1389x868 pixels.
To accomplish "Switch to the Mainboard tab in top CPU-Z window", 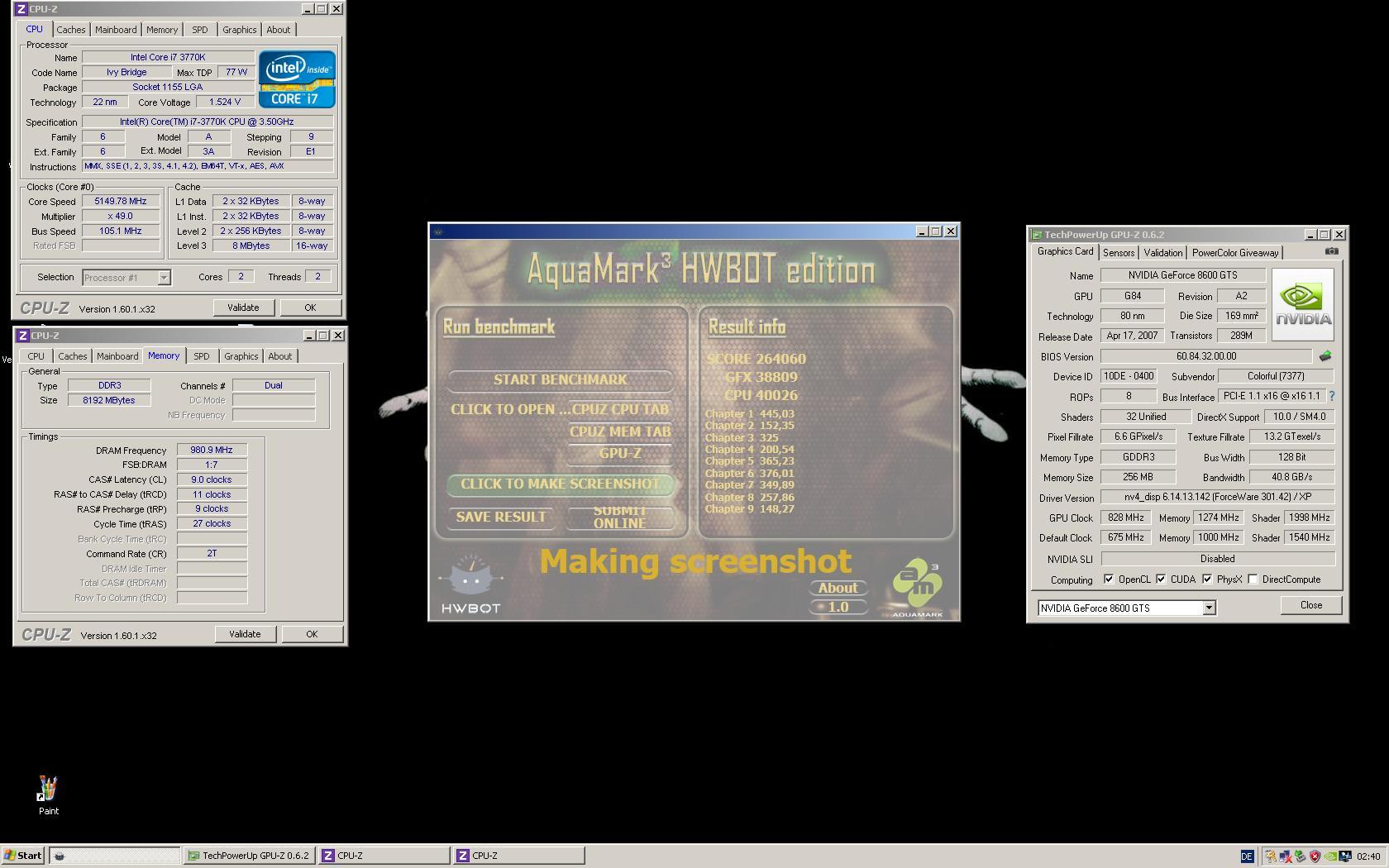I will 116,30.
